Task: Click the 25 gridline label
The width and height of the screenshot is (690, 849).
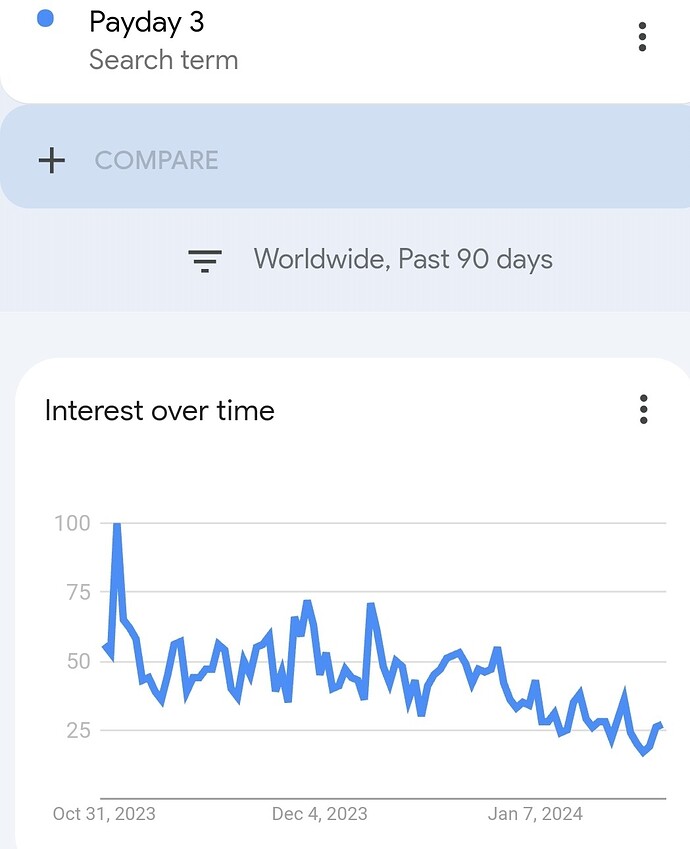Action: tap(79, 730)
